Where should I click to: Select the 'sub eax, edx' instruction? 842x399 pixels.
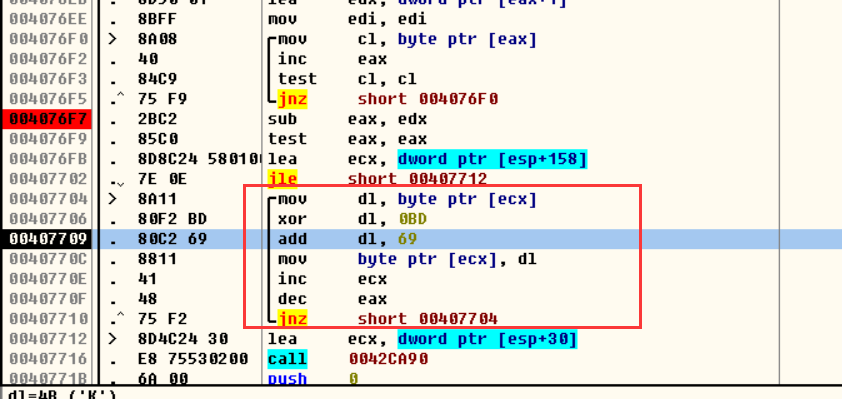pyautogui.click(x=347, y=119)
